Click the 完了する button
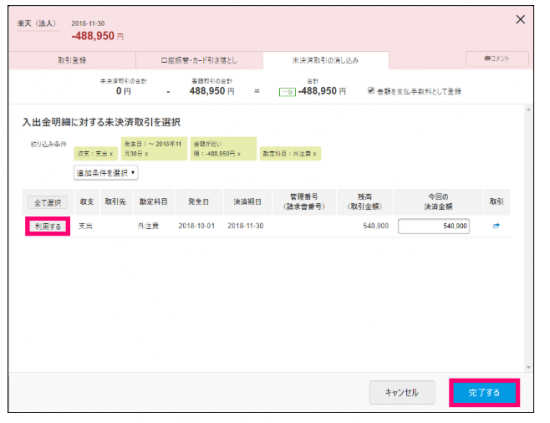Image resolution: width=550 pixels, height=423 pixels. 484,392
